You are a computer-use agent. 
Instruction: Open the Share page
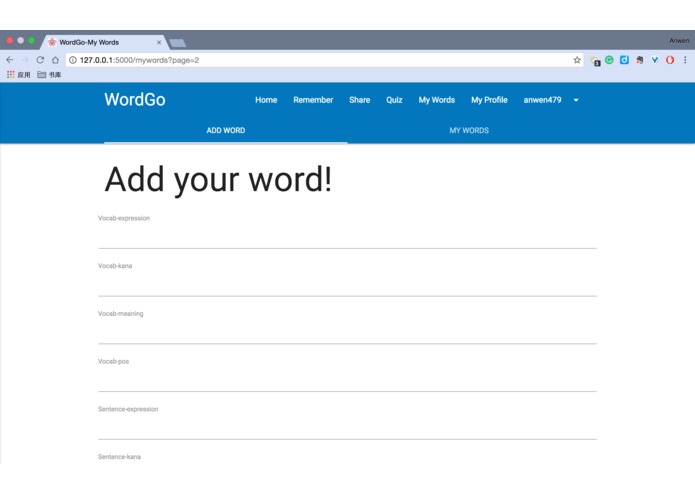point(359,100)
